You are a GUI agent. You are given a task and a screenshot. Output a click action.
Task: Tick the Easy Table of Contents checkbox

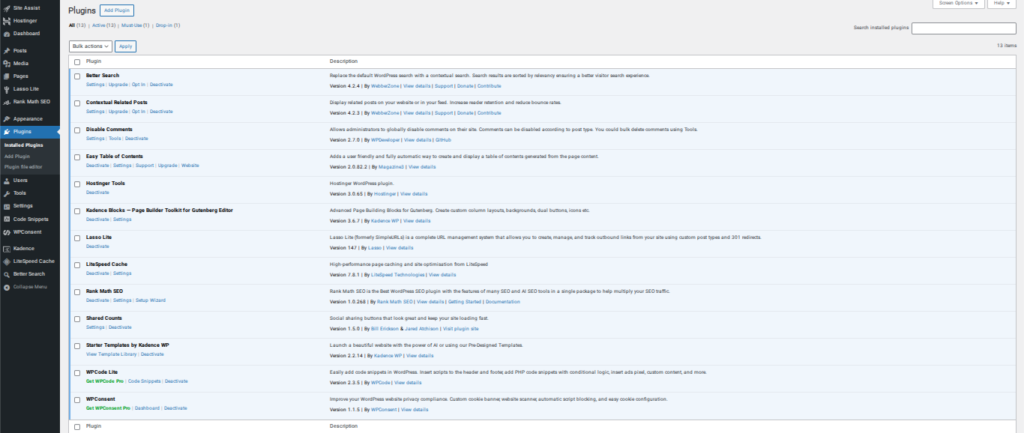click(77, 157)
